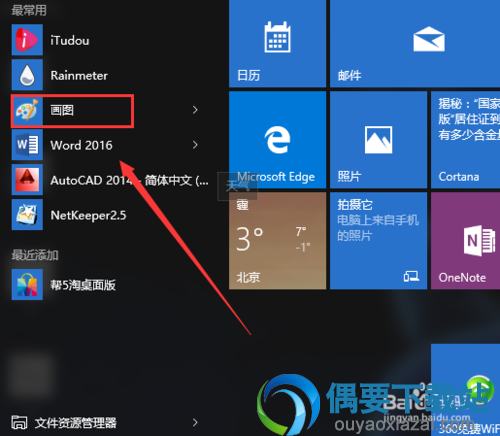This screenshot has width=500, height=436.
Task: Select the AutoCAD 2014 简体中文 label
Action: click(x=129, y=180)
